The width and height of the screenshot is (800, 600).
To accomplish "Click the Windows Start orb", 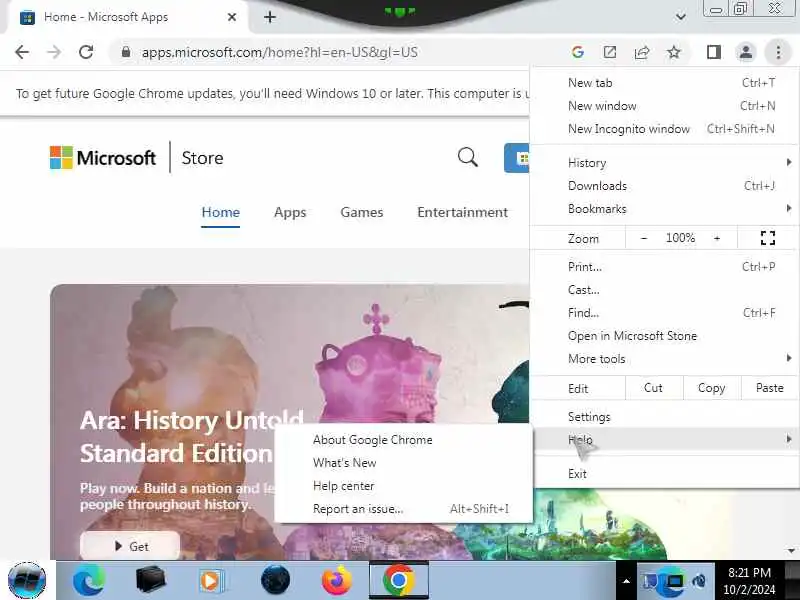I will coord(27,580).
